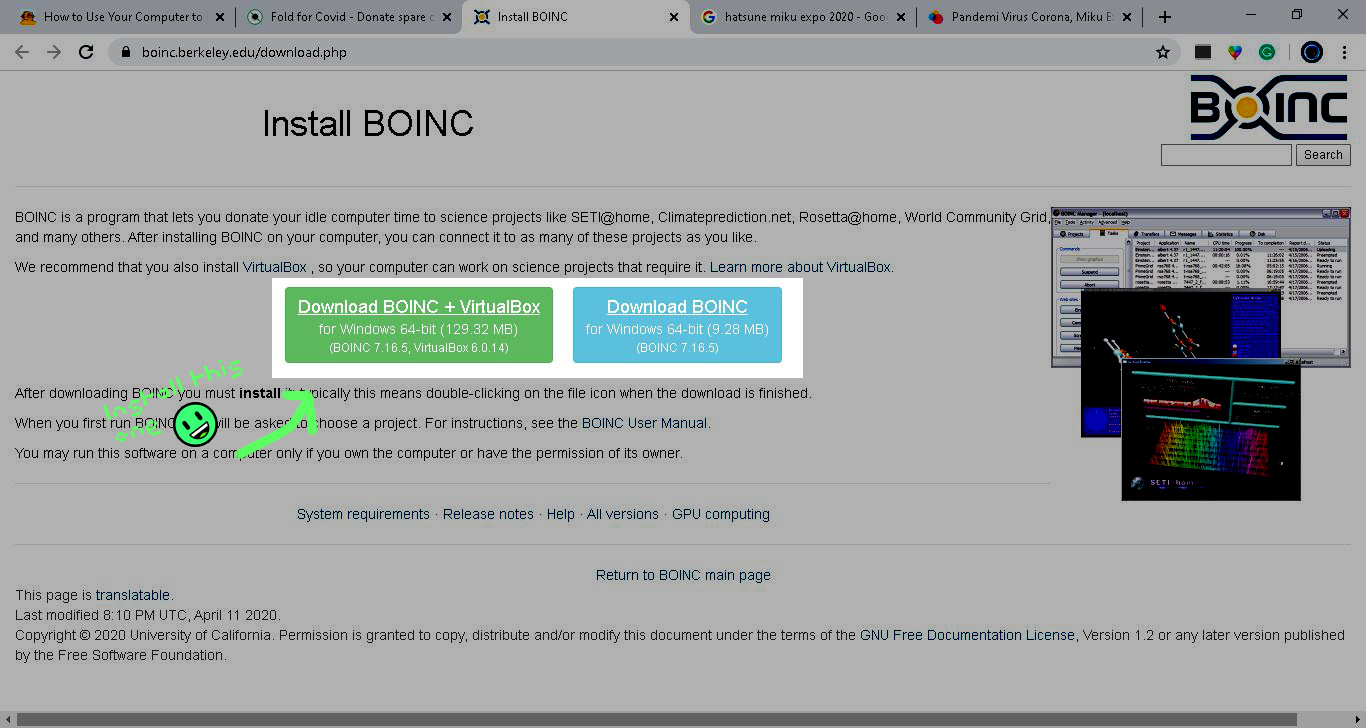Bookmark this page with the star icon
Viewport: 1366px width, 728px height.
1163,52
